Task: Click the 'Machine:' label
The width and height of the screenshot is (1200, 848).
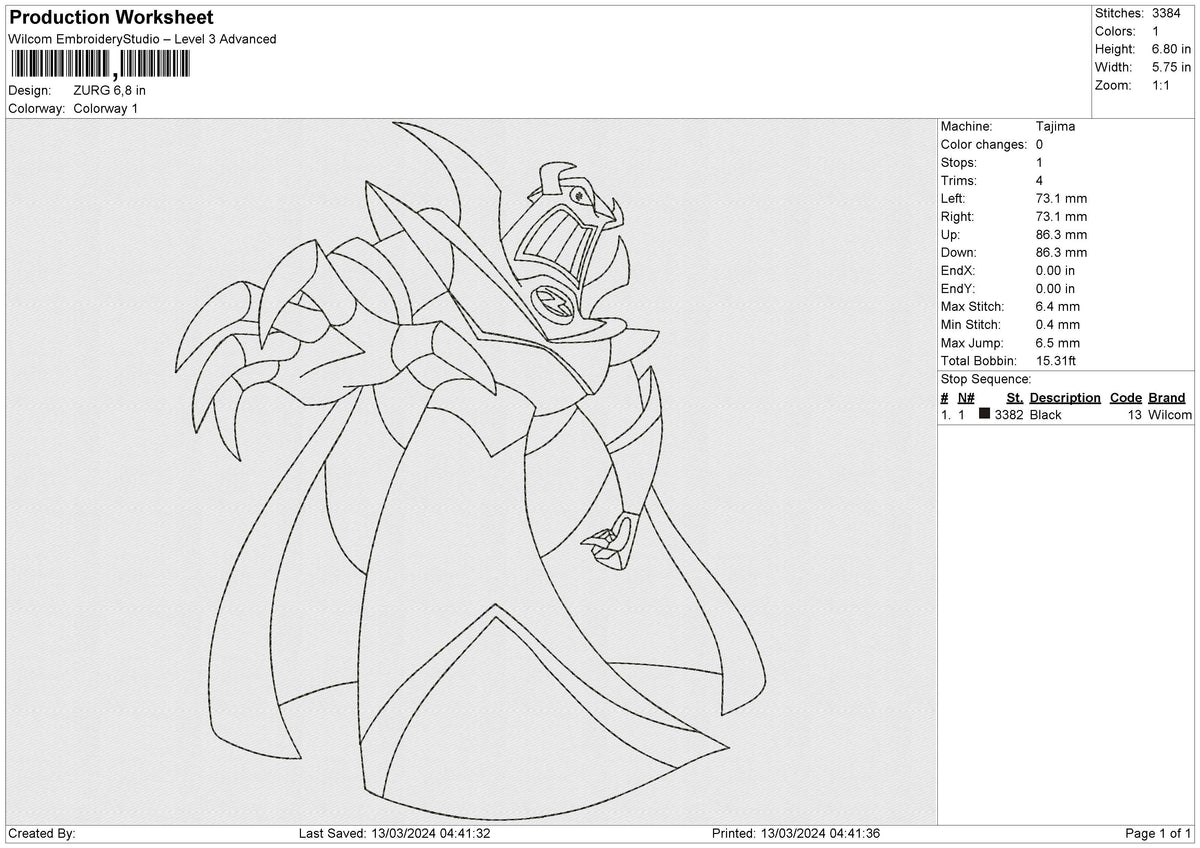Action: click(x=967, y=126)
